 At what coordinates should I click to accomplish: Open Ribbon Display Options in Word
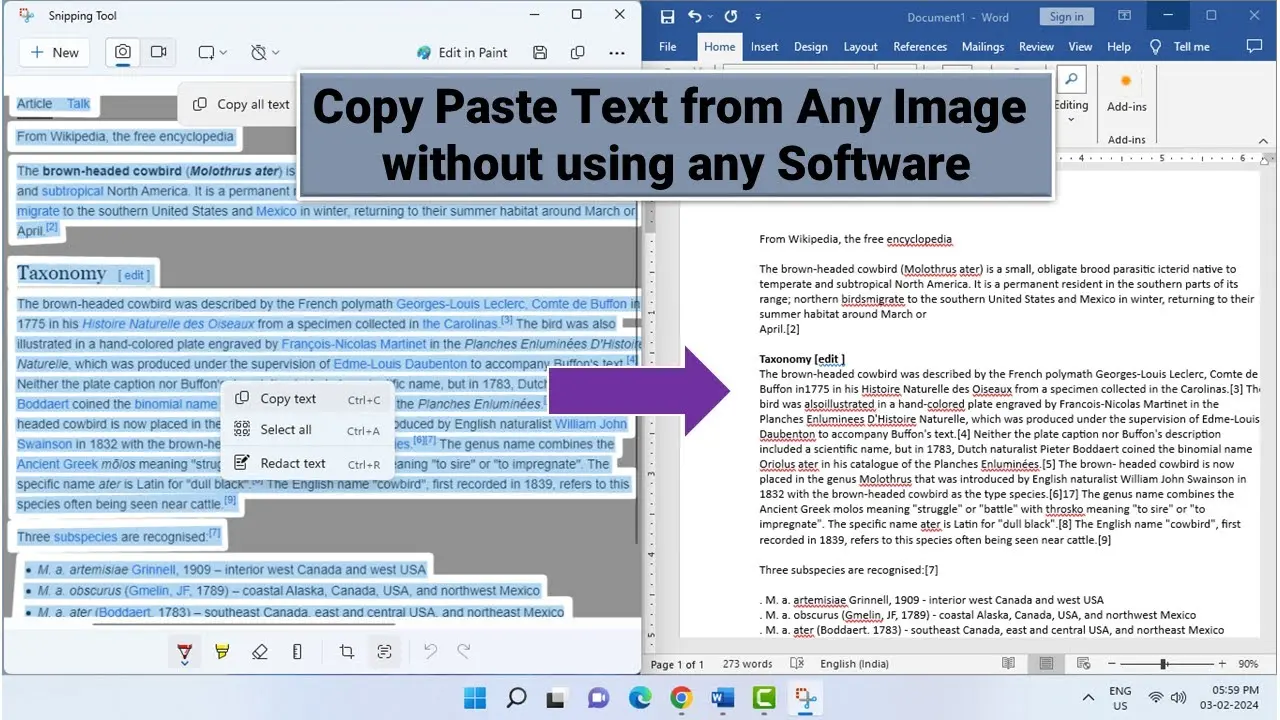pos(1126,16)
